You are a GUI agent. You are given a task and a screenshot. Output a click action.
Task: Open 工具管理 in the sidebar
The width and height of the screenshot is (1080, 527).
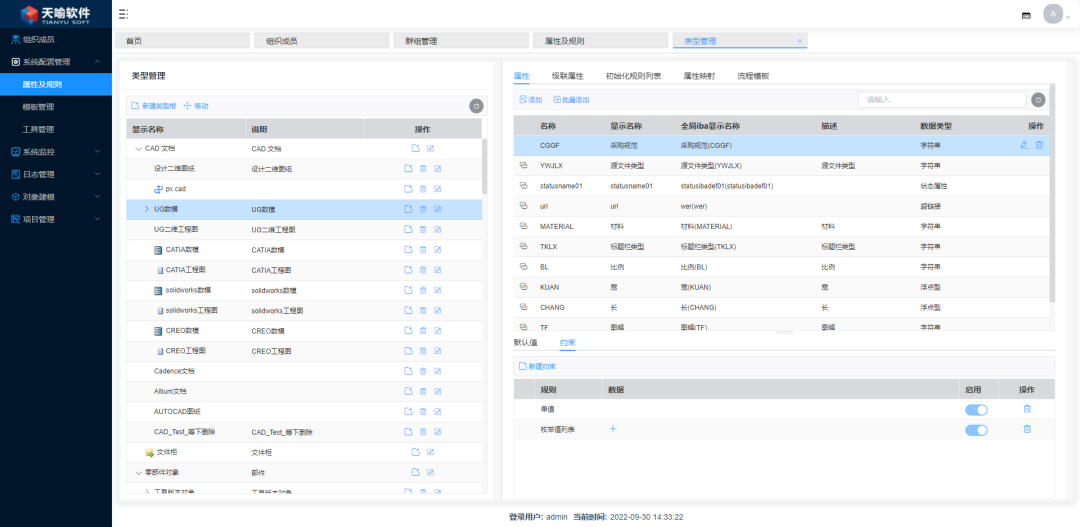[38, 130]
